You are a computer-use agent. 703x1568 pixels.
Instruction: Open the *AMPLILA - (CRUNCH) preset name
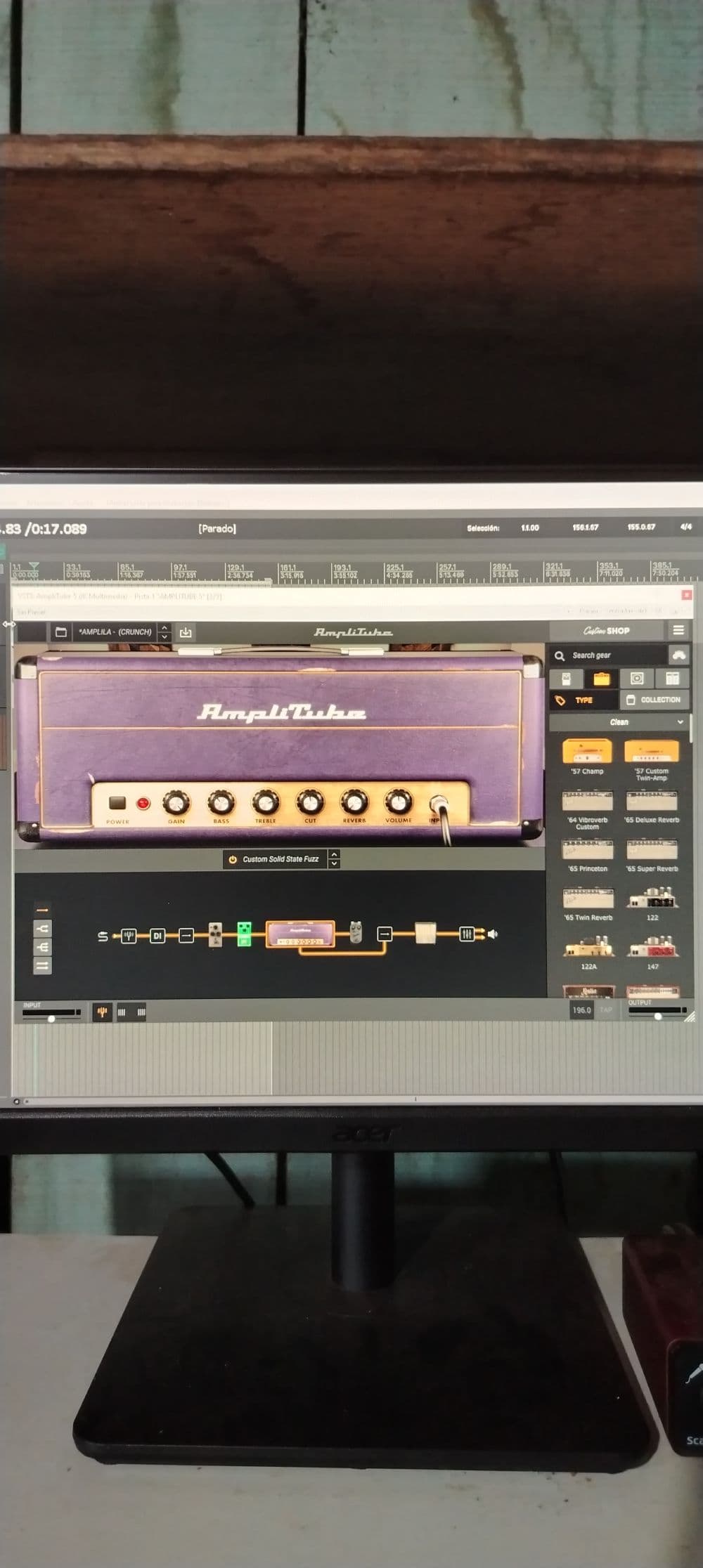(115, 632)
